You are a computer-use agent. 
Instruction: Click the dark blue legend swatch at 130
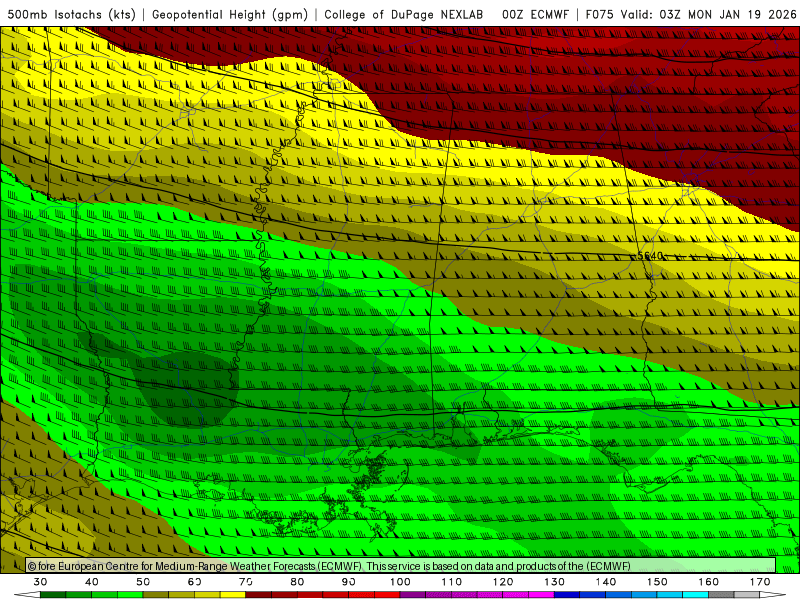567,595
